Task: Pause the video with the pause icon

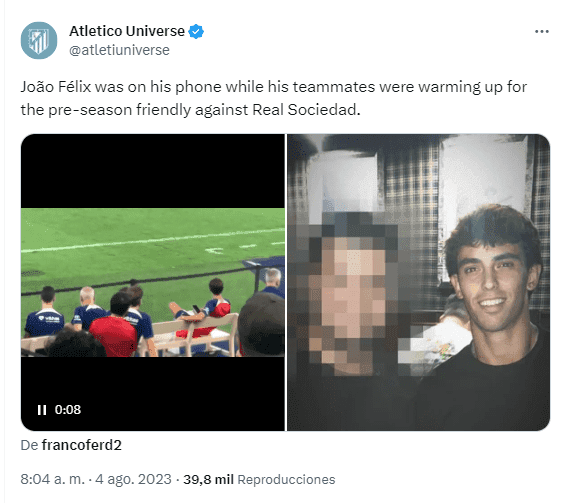Action: [42, 410]
